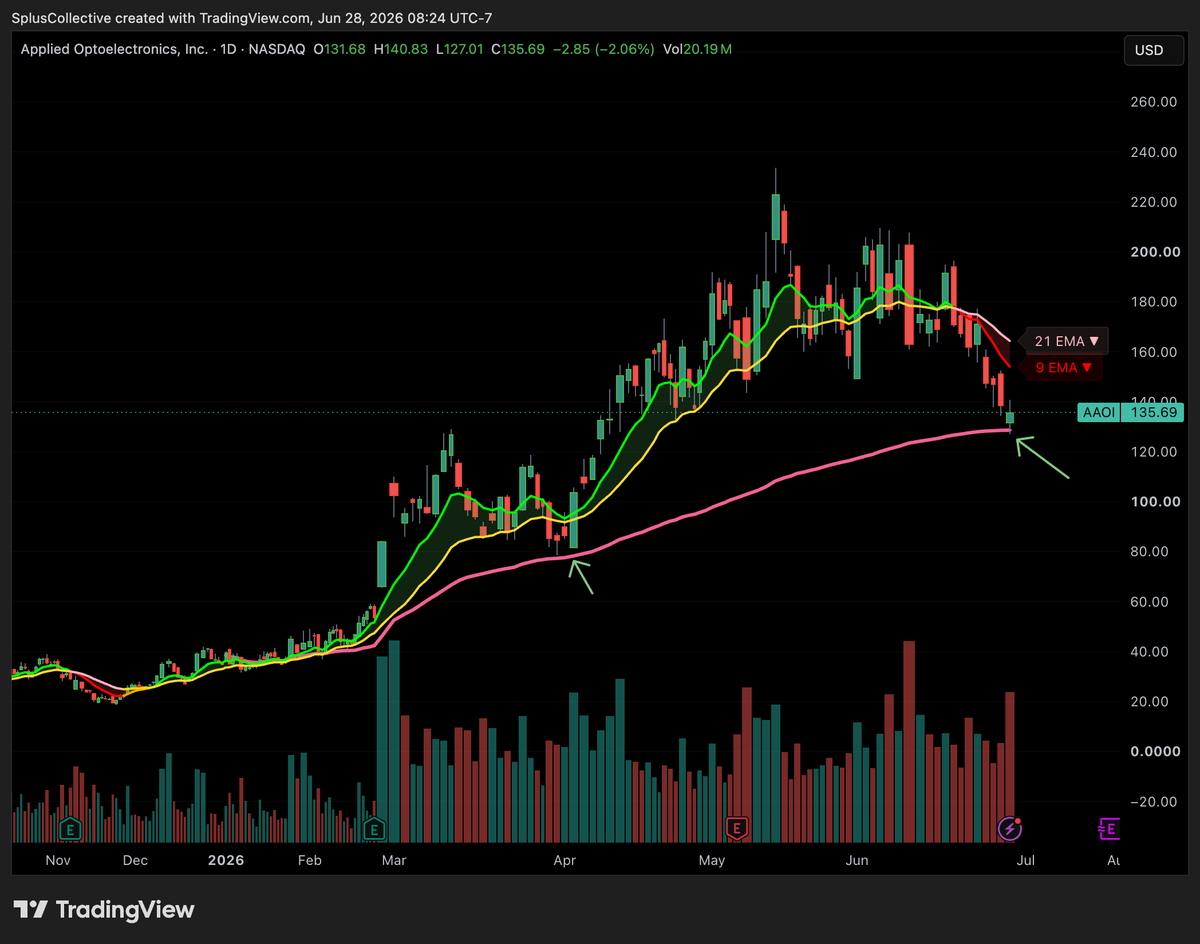Click the green earnings E marker near November
Screen dimensions: 1200x944
pos(70,828)
